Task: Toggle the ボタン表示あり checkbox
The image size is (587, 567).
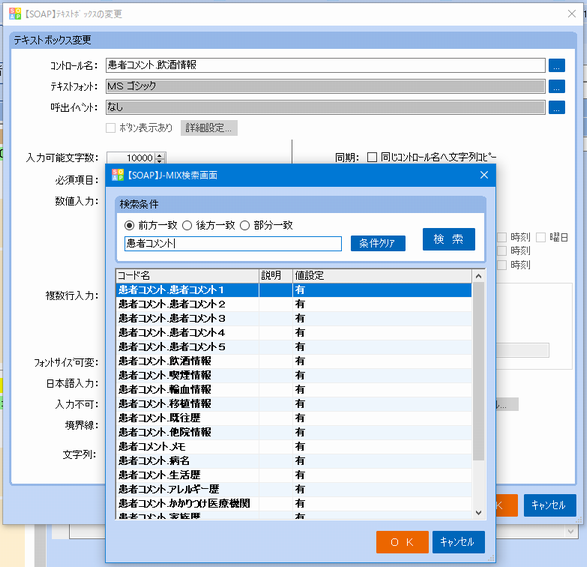Action: click(x=110, y=128)
